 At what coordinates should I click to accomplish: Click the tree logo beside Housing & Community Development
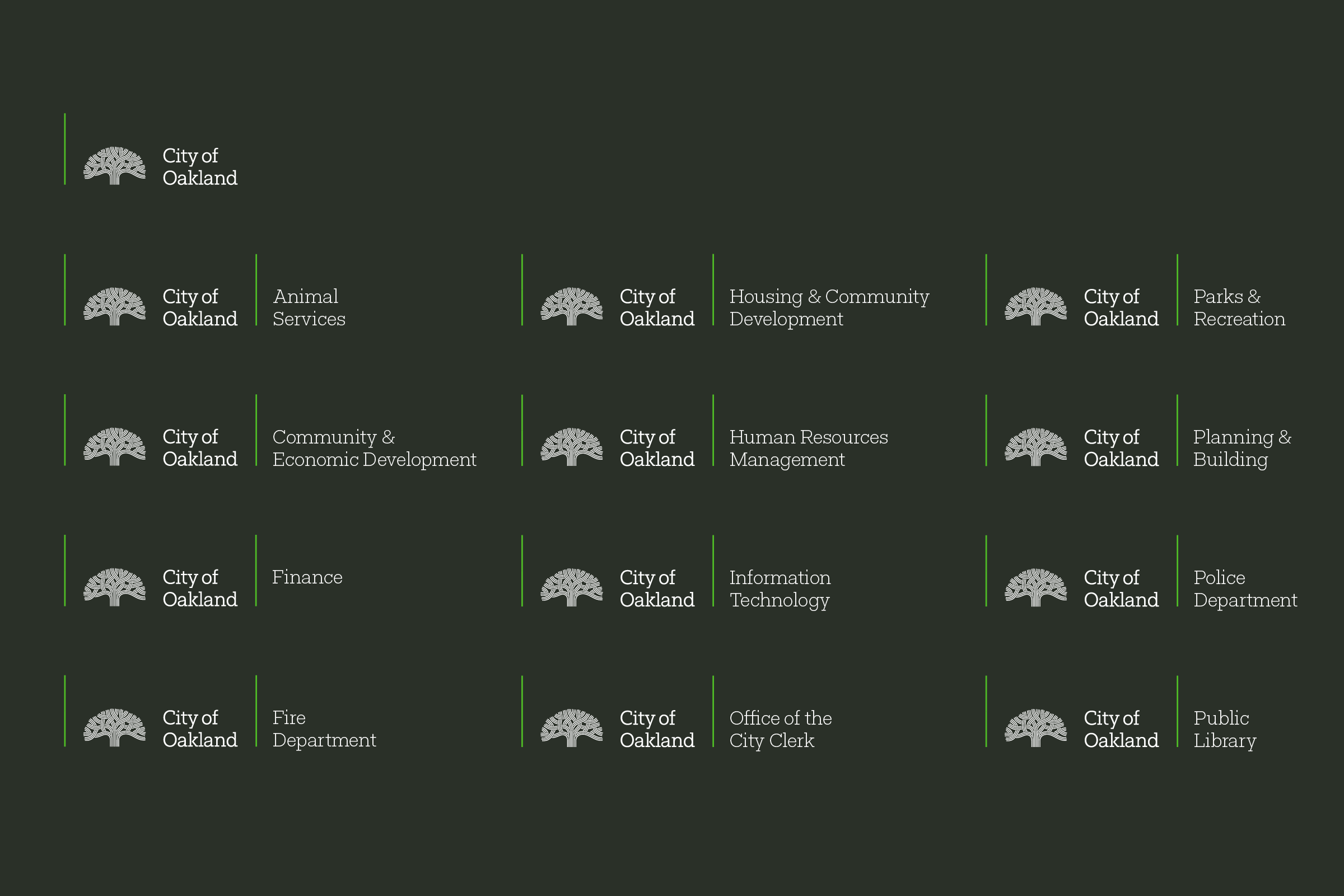[x=571, y=307]
